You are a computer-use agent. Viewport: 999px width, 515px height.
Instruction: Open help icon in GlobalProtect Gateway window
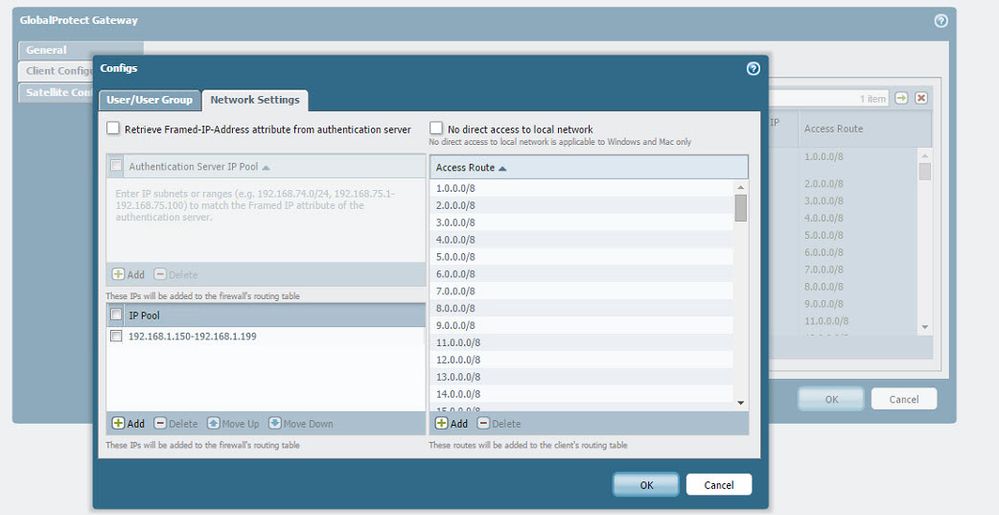(x=940, y=21)
